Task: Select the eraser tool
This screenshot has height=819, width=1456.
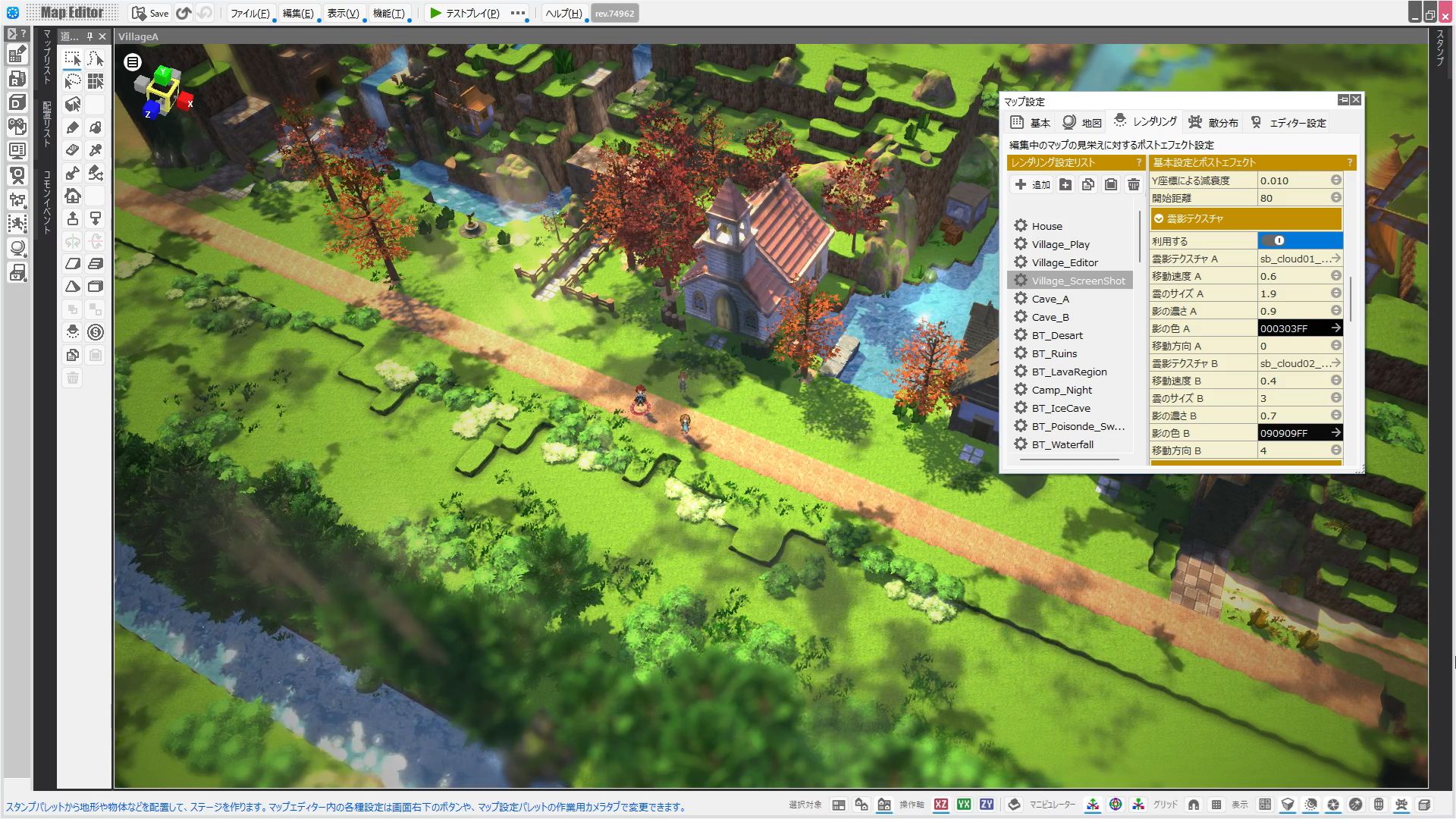Action: [x=73, y=150]
